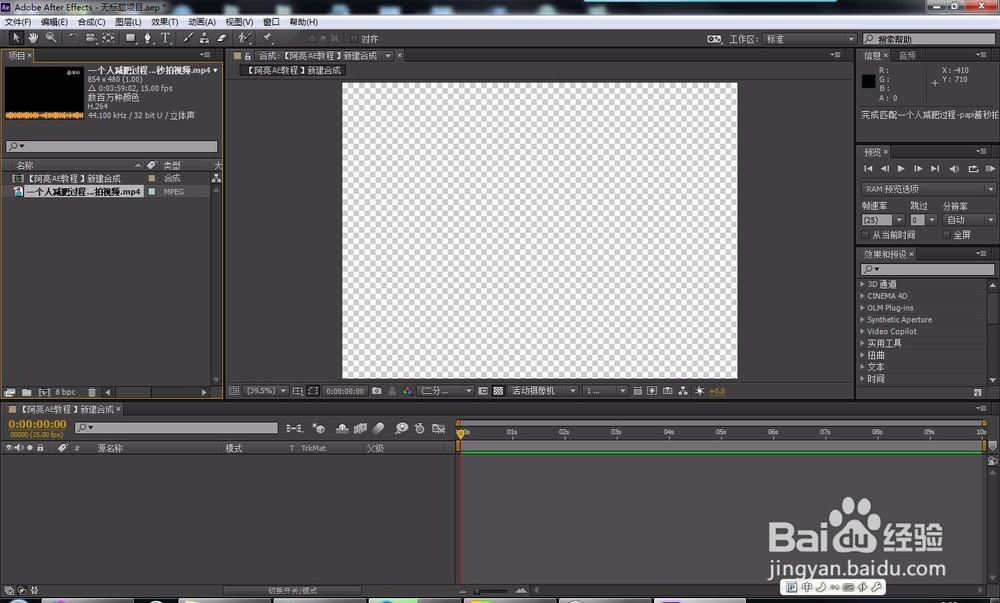This screenshot has width=1000, height=603.
Task: Click the trash delete icon in Project panel
Action: [92, 392]
